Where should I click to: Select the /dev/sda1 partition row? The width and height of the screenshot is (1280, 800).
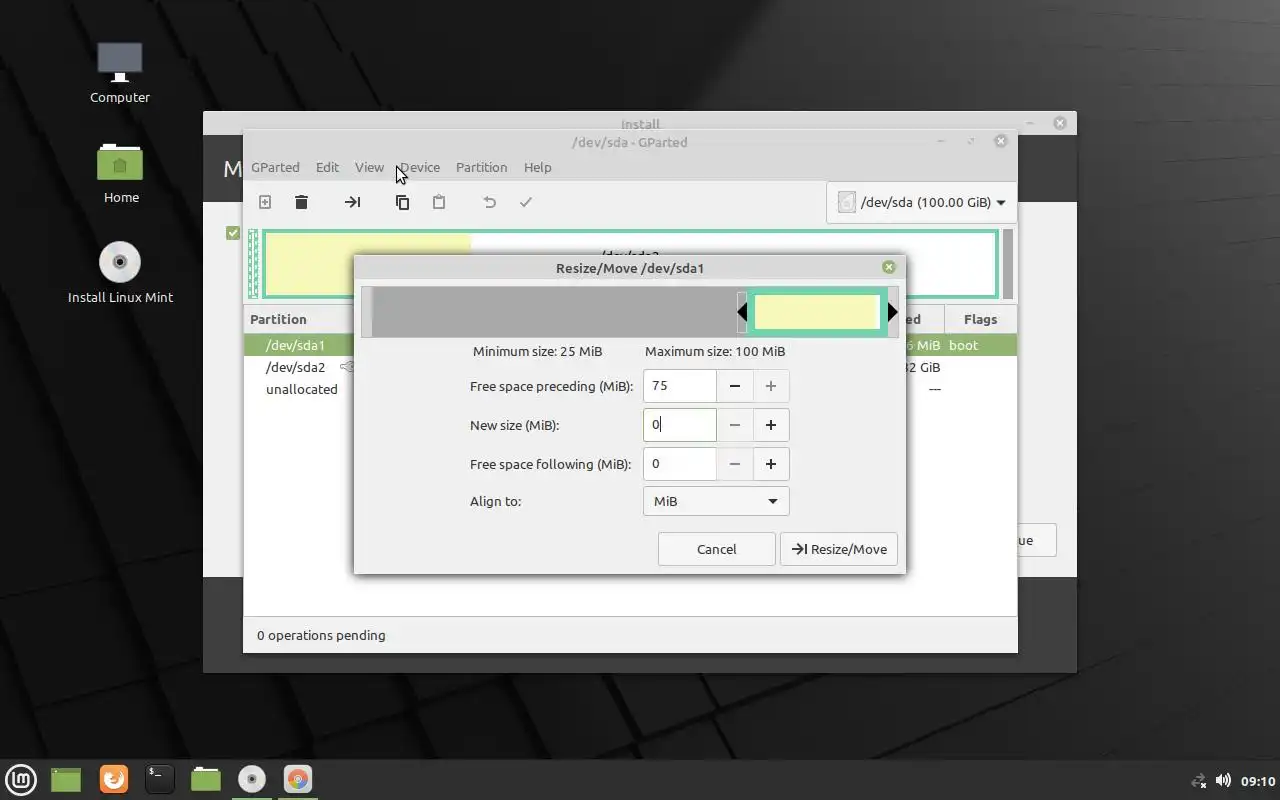tap(299, 345)
